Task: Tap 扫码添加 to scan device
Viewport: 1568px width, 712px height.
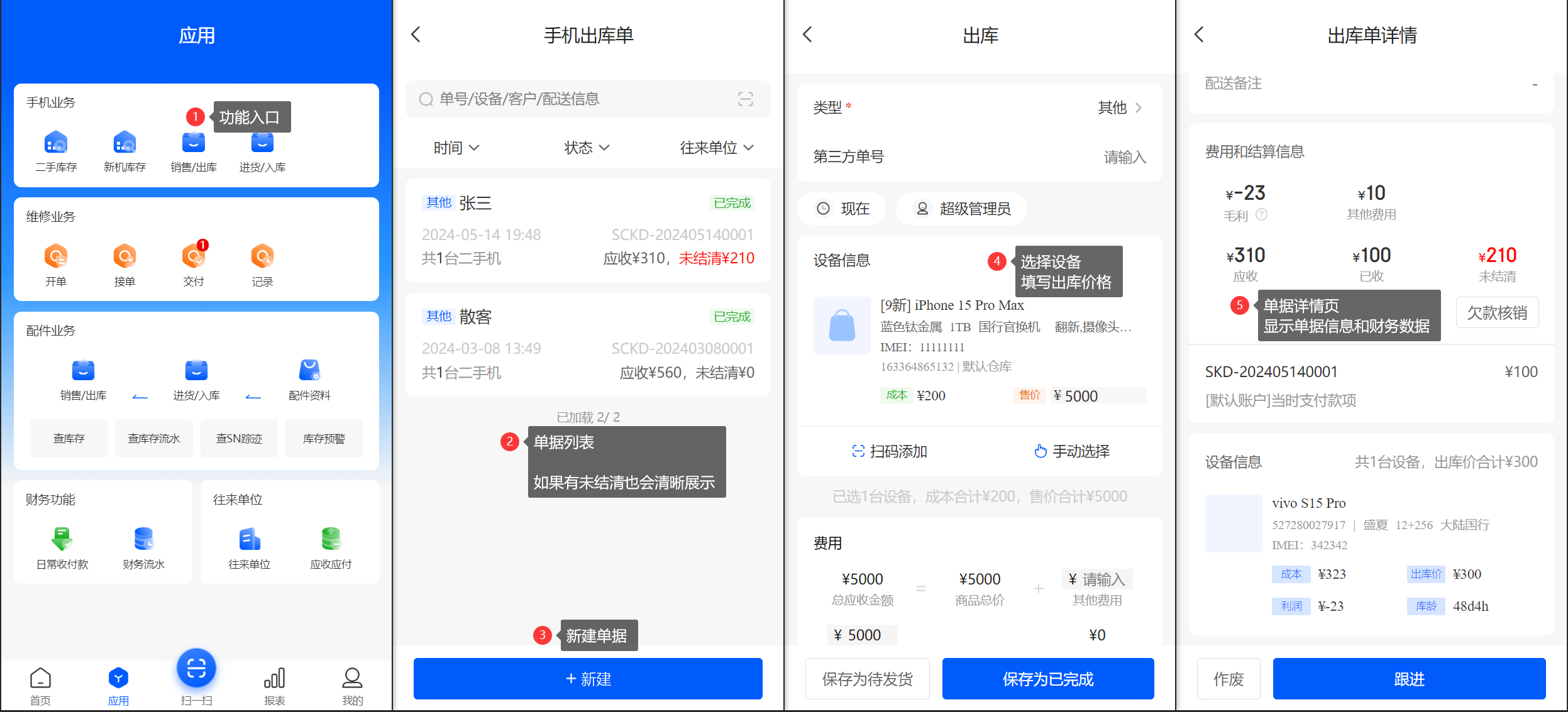Action: click(x=889, y=451)
